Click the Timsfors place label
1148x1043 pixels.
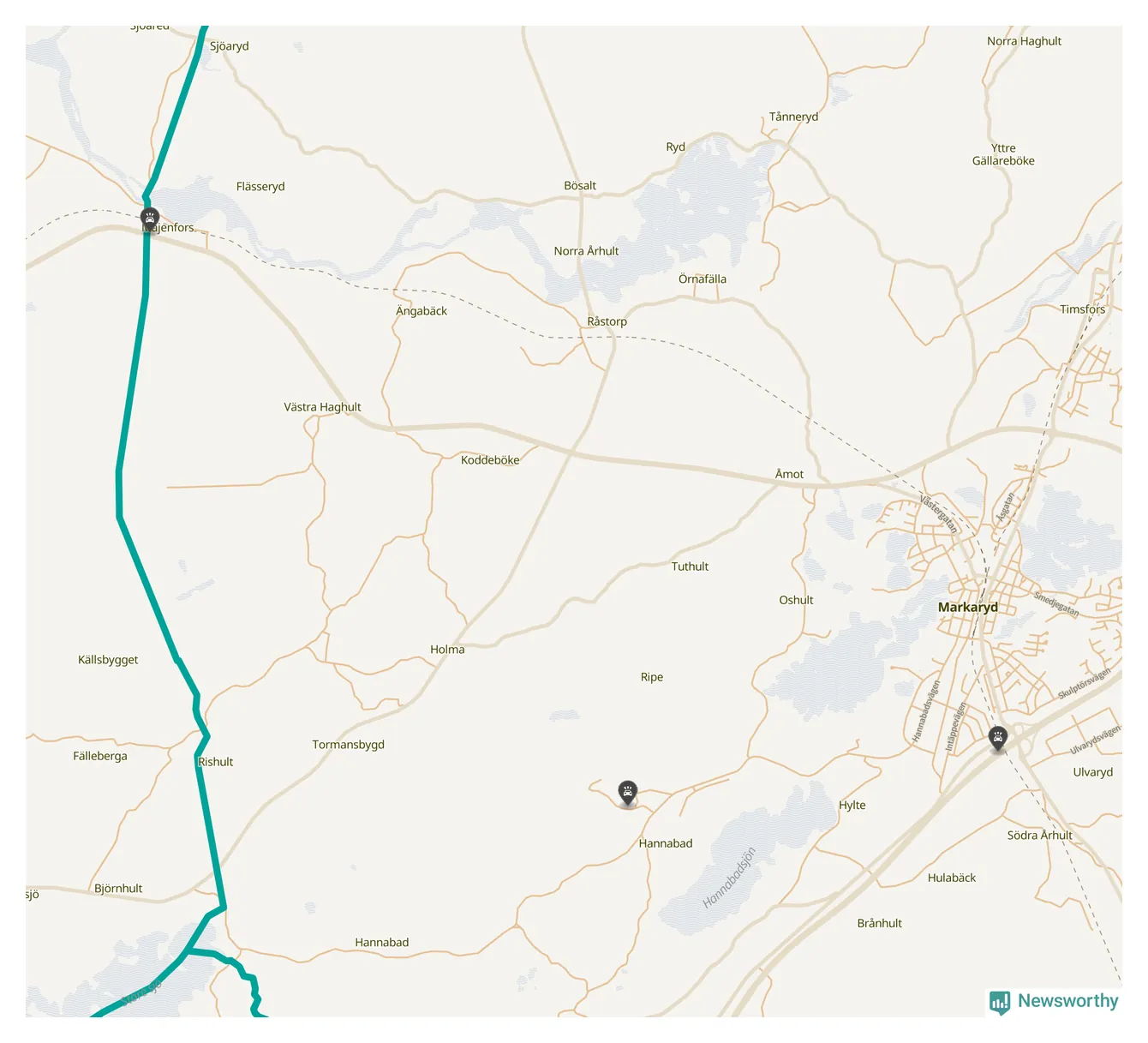pyautogui.click(x=1082, y=309)
